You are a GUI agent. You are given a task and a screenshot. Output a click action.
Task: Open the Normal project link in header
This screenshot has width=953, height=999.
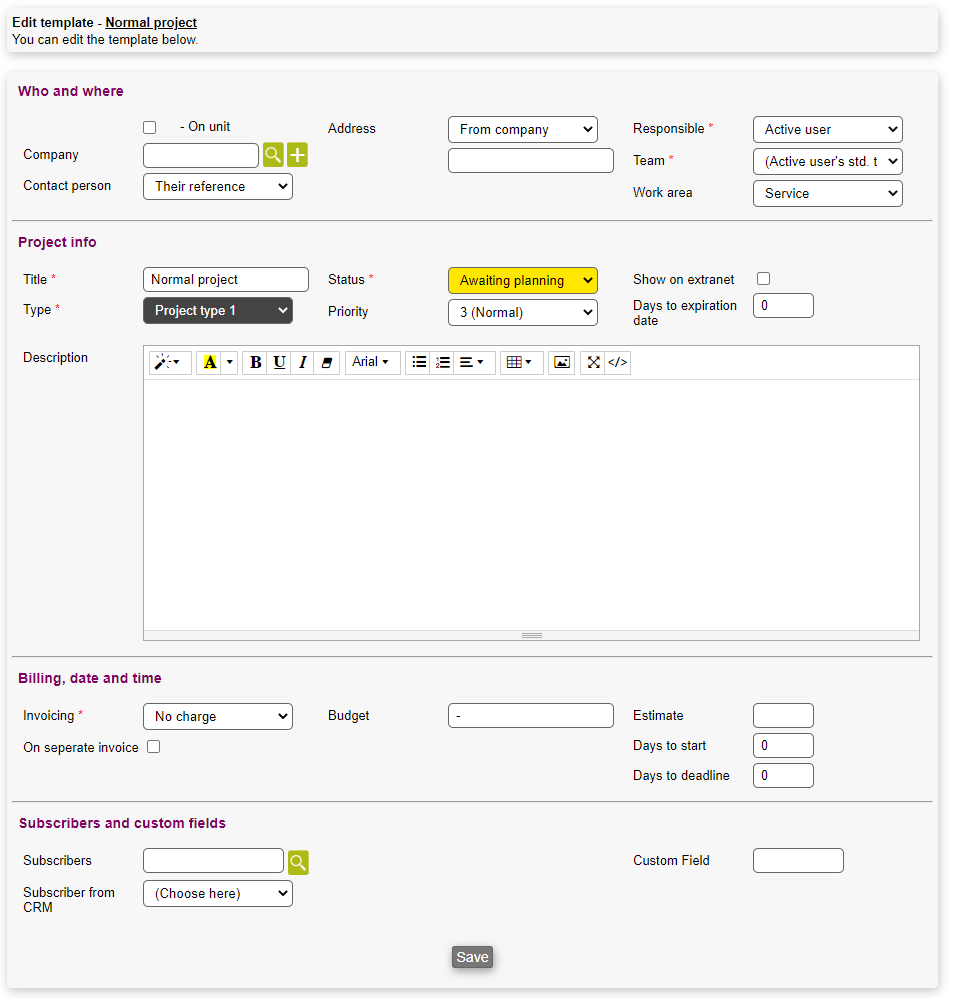151,22
